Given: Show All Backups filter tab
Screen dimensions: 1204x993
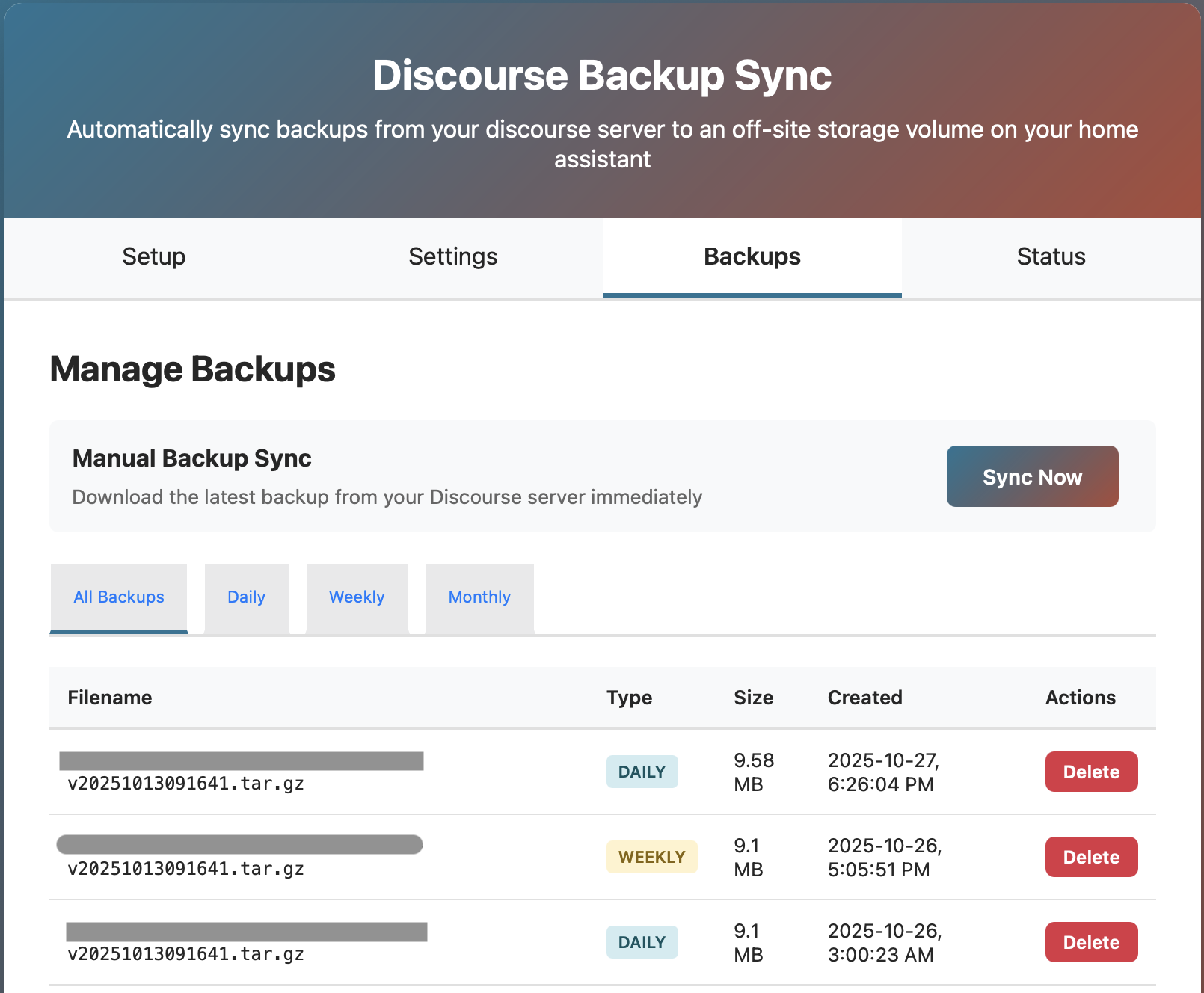Looking at the screenshot, I should [119, 597].
